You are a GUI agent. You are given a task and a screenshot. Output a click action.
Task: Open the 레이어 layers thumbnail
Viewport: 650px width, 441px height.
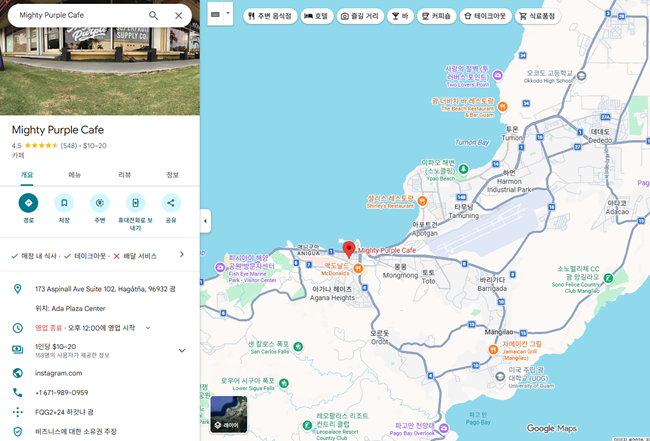point(228,414)
